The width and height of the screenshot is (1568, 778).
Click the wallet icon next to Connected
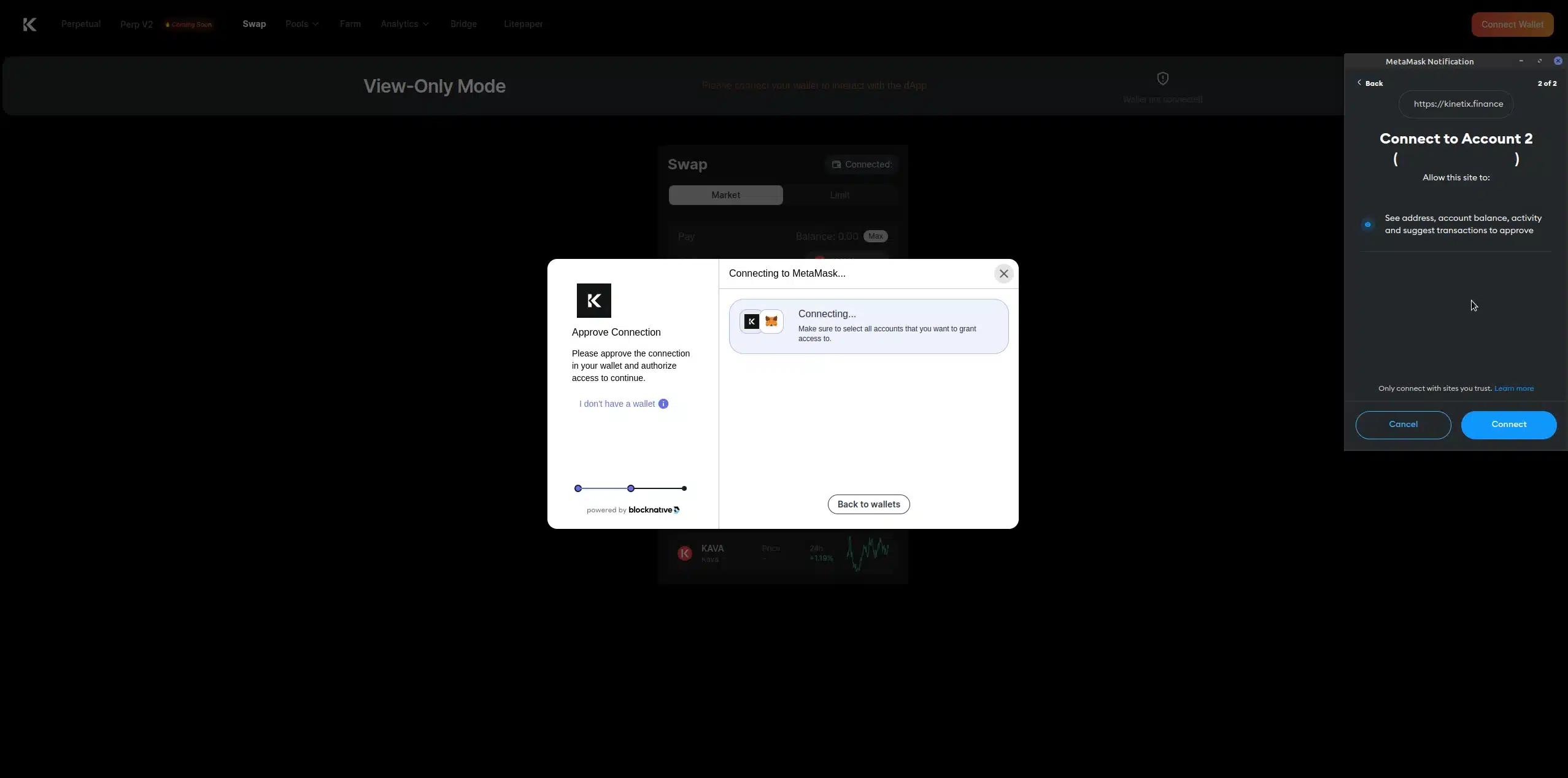[x=836, y=164]
